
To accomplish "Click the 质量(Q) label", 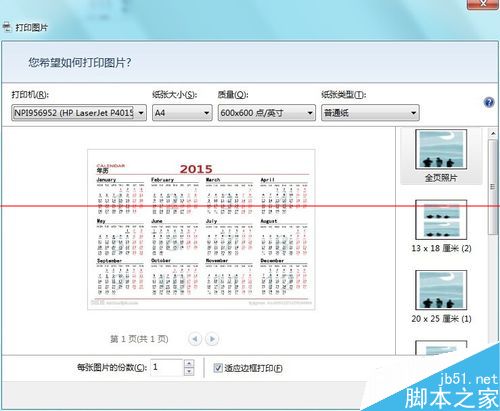I will (x=233, y=95).
